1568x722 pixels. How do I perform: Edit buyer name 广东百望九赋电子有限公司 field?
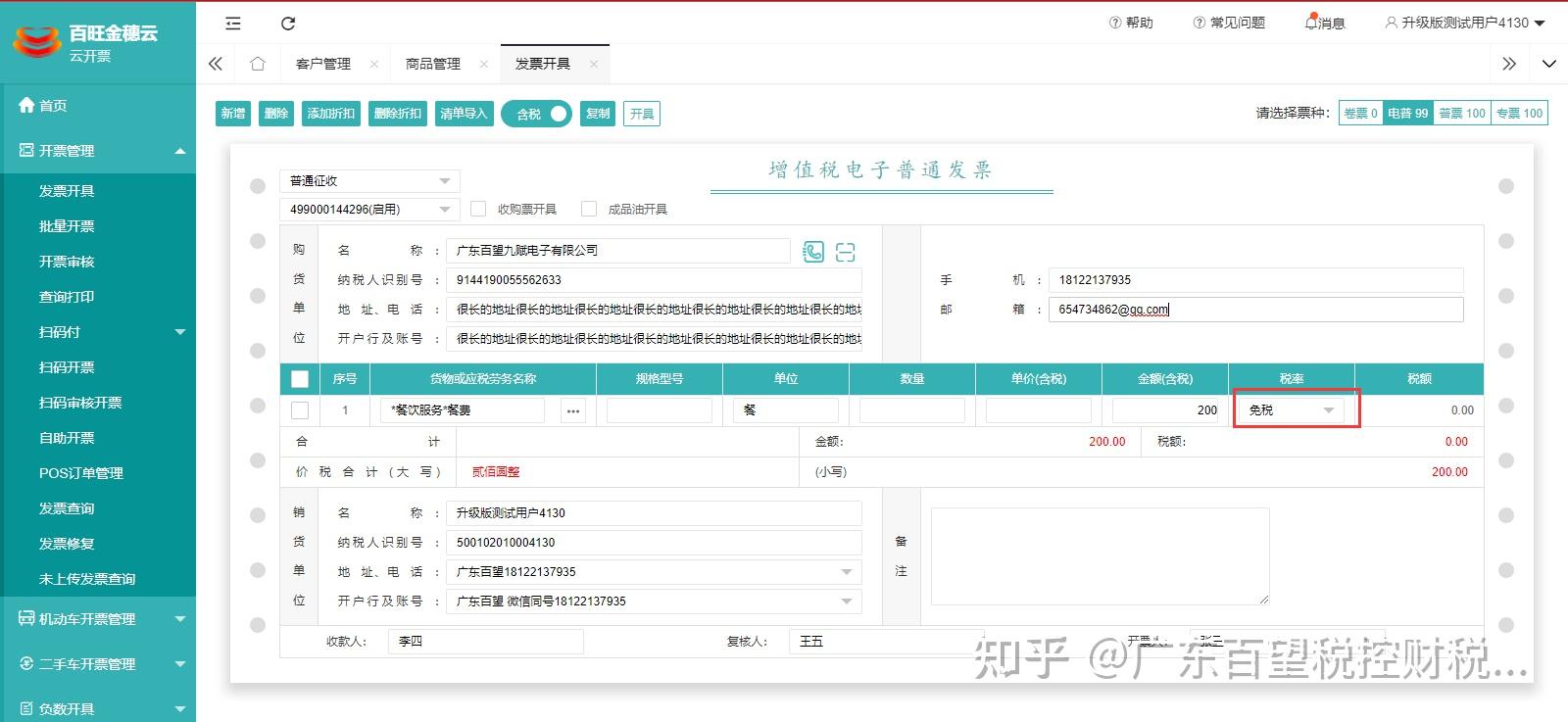coord(618,251)
